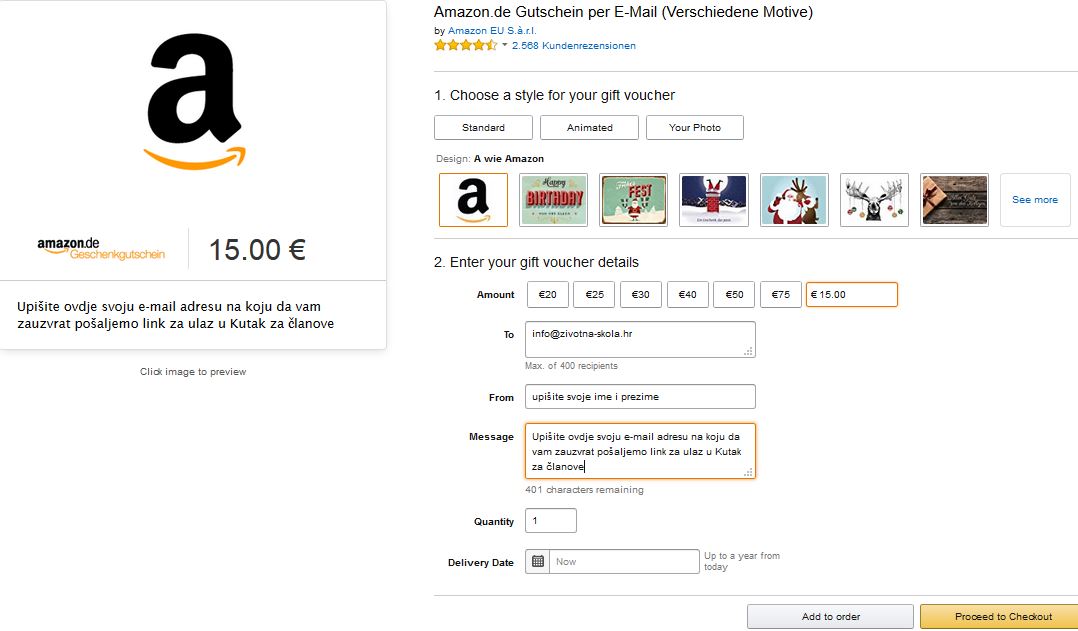Pick the Frohes Fest Santa design
The width and height of the screenshot is (1078, 631).
633,200
